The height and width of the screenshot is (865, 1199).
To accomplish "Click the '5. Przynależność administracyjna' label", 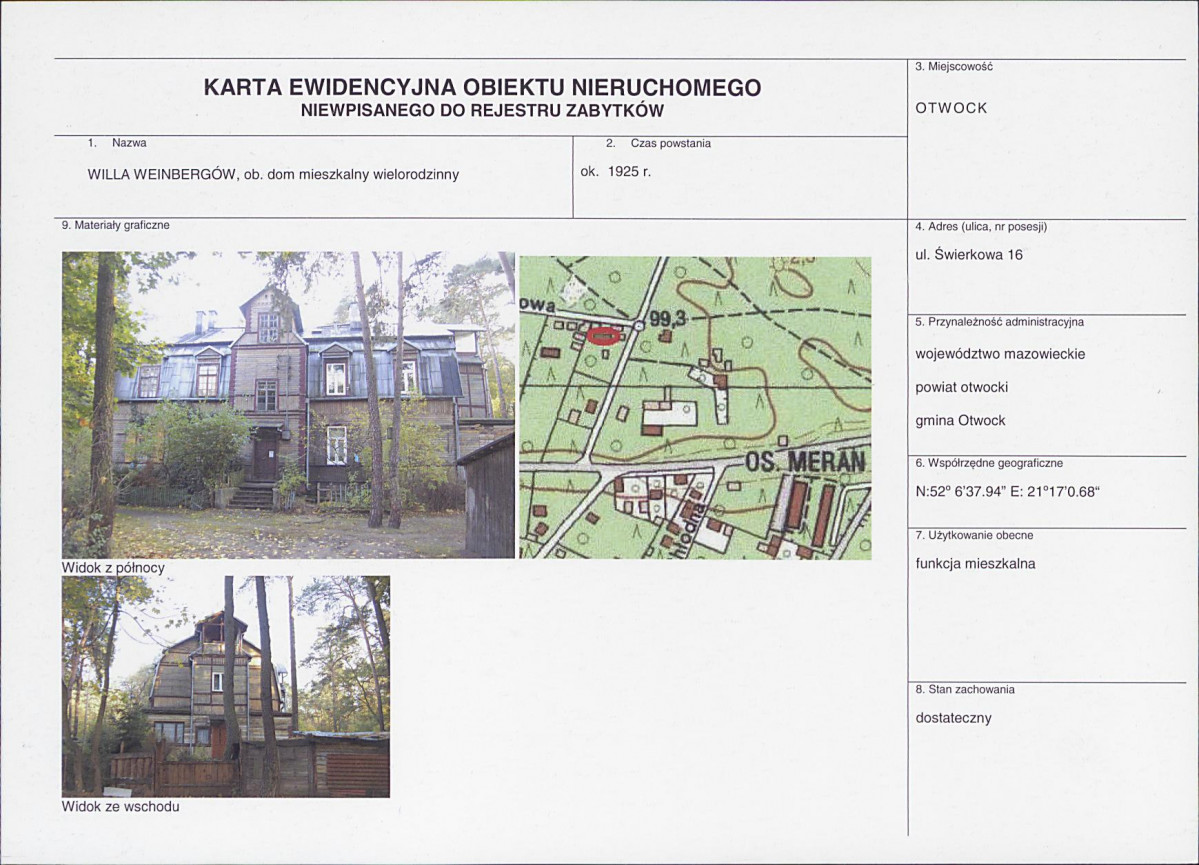I will pyautogui.click(x=999, y=323).
